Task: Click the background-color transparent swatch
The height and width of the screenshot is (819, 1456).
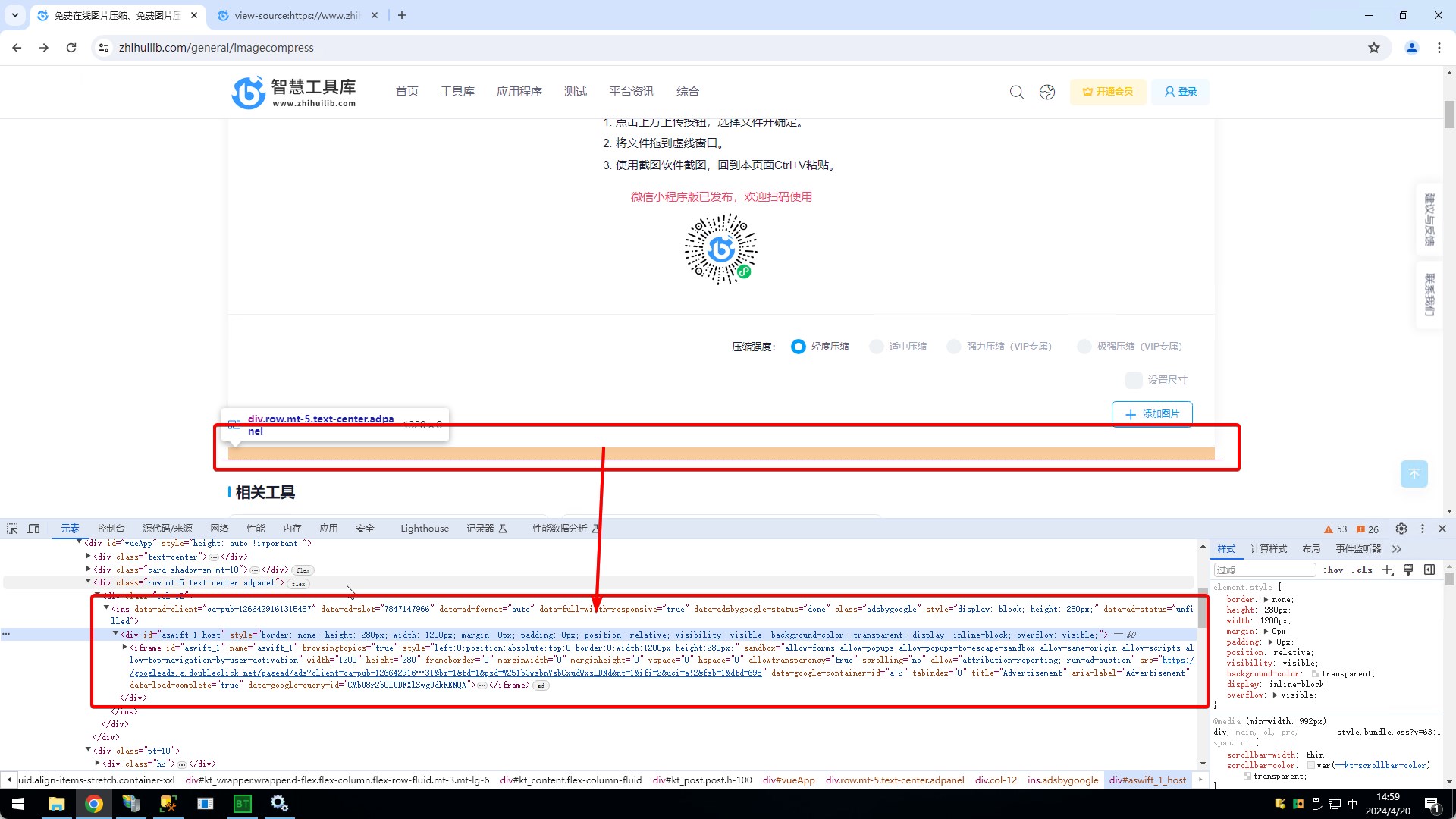Action: tap(1316, 673)
